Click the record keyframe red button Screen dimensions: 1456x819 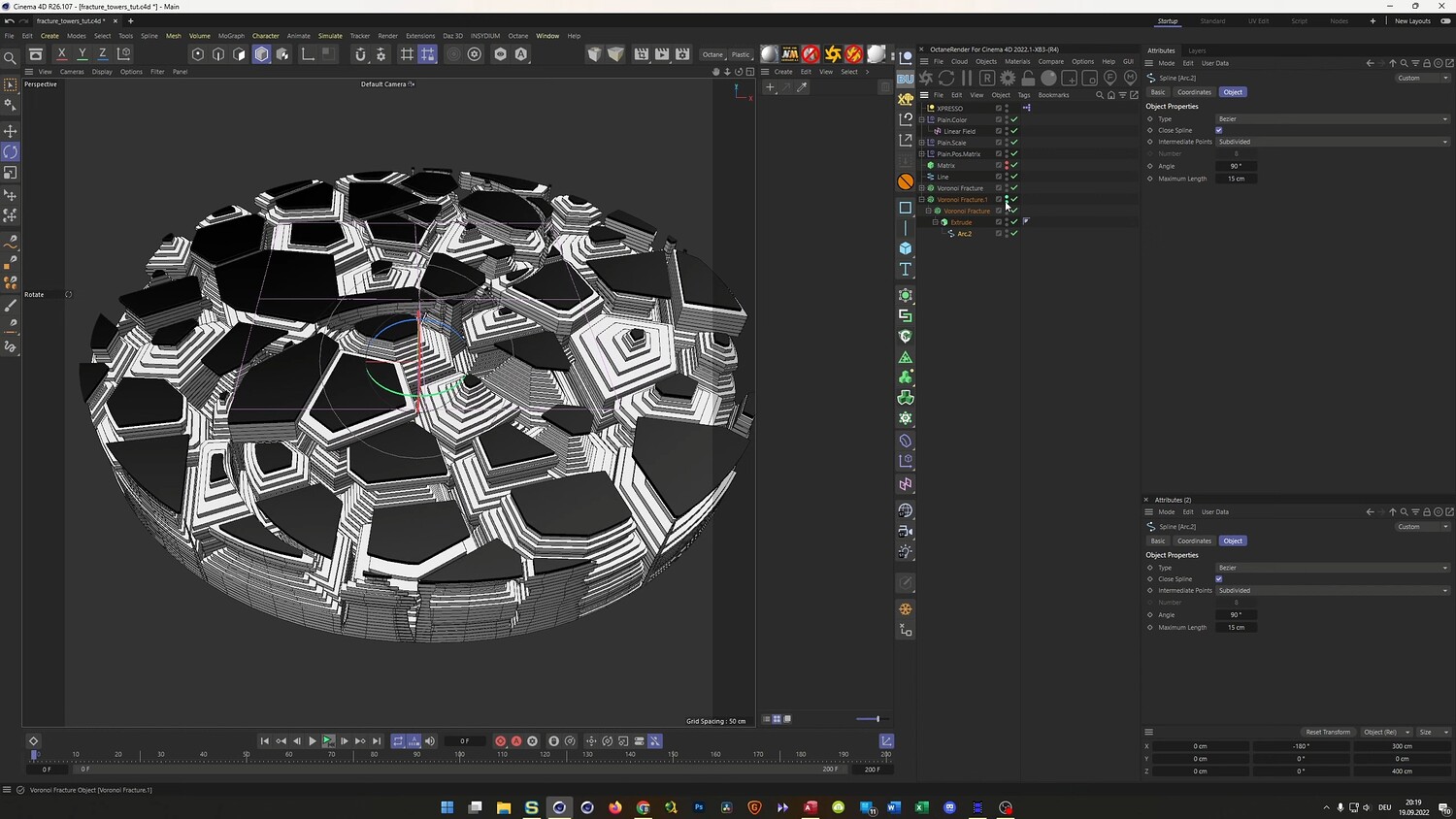(500, 741)
